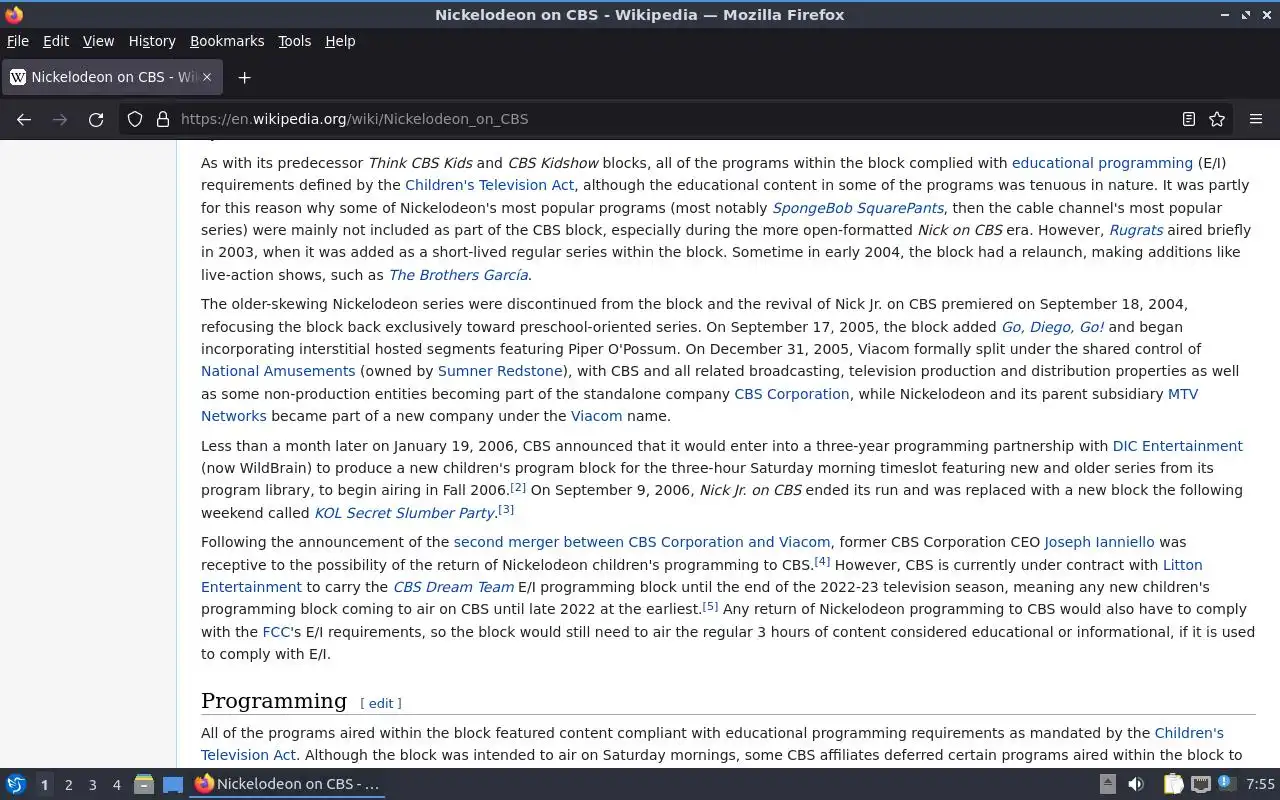This screenshot has width=1280, height=800.
Task: Open a new tab with the plus button
Action: pos(244,77)
